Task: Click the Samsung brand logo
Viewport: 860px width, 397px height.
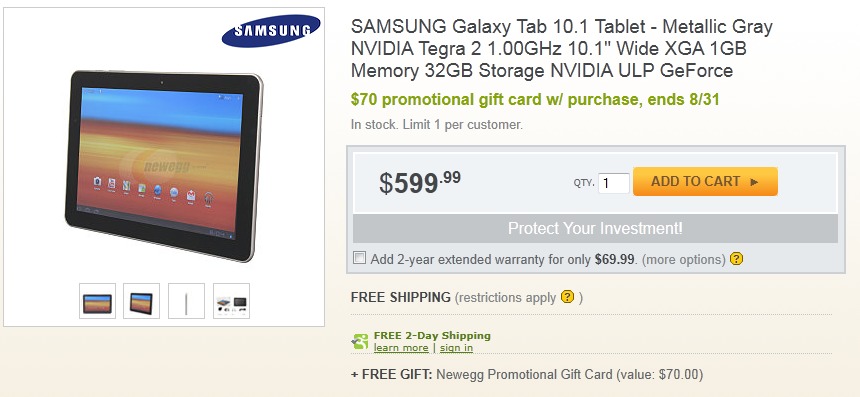Action: (x=271, y=31)
